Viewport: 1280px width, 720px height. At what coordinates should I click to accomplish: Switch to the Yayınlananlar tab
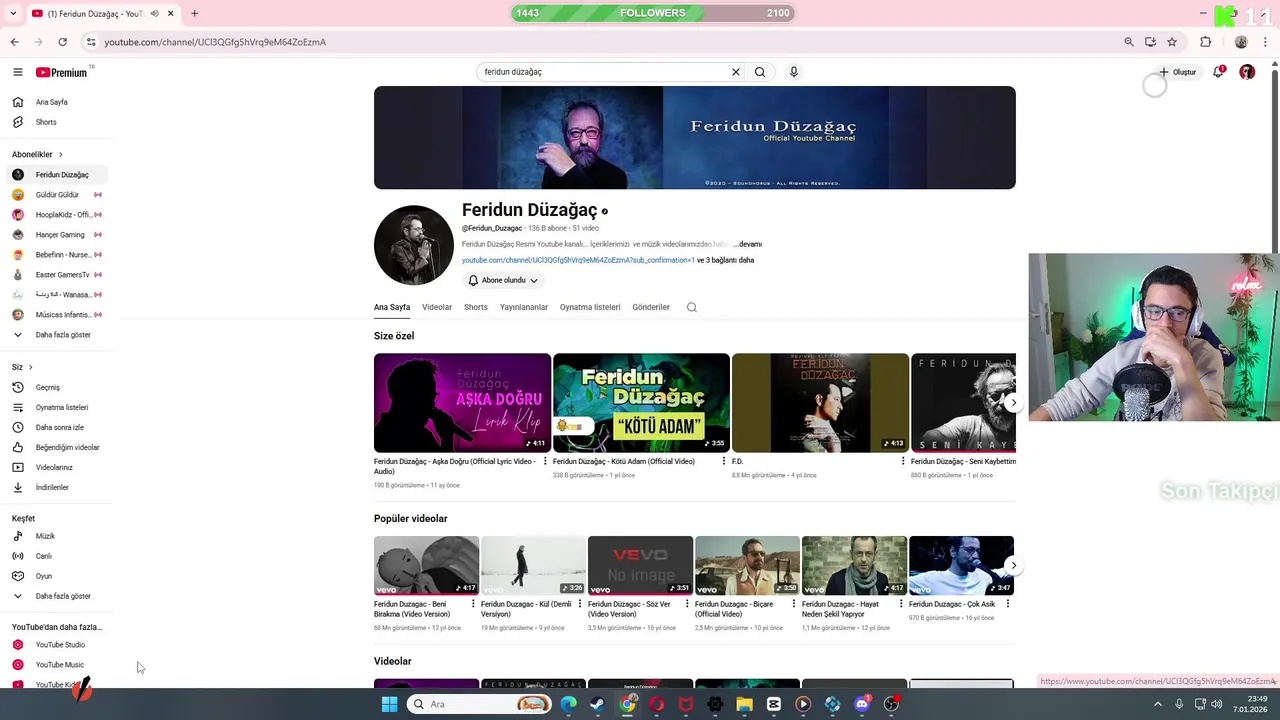pos(524,307)
